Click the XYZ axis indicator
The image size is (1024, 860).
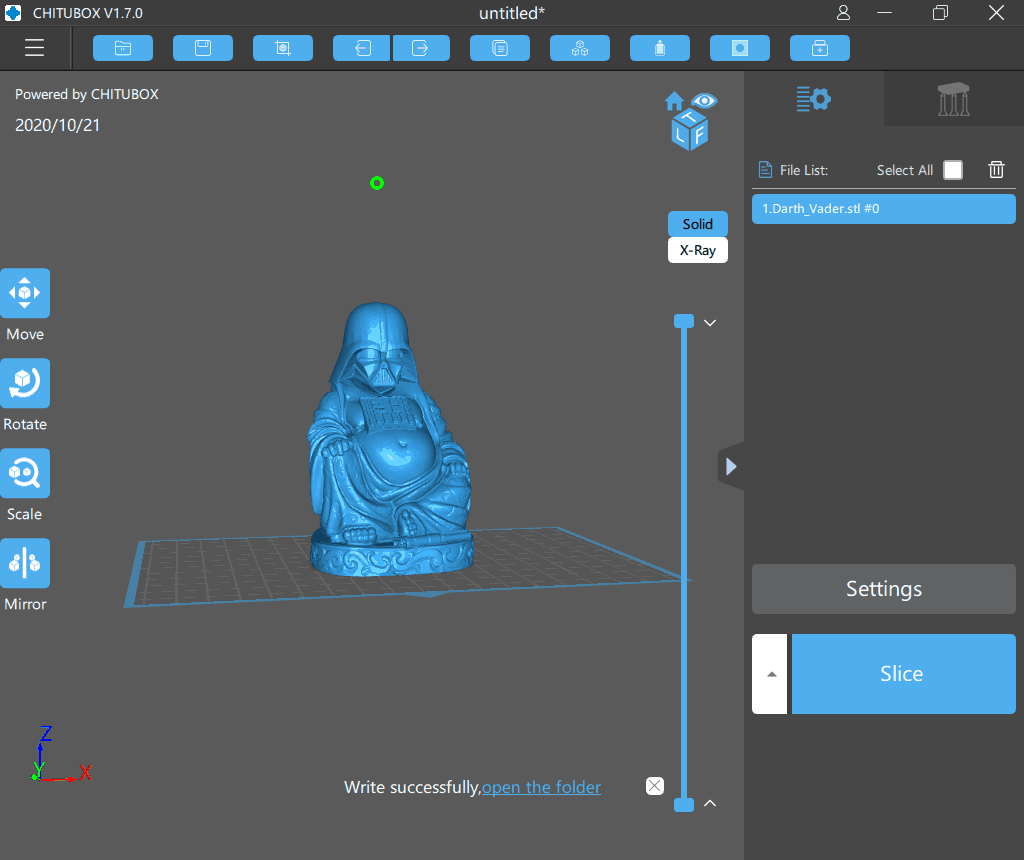61,754
